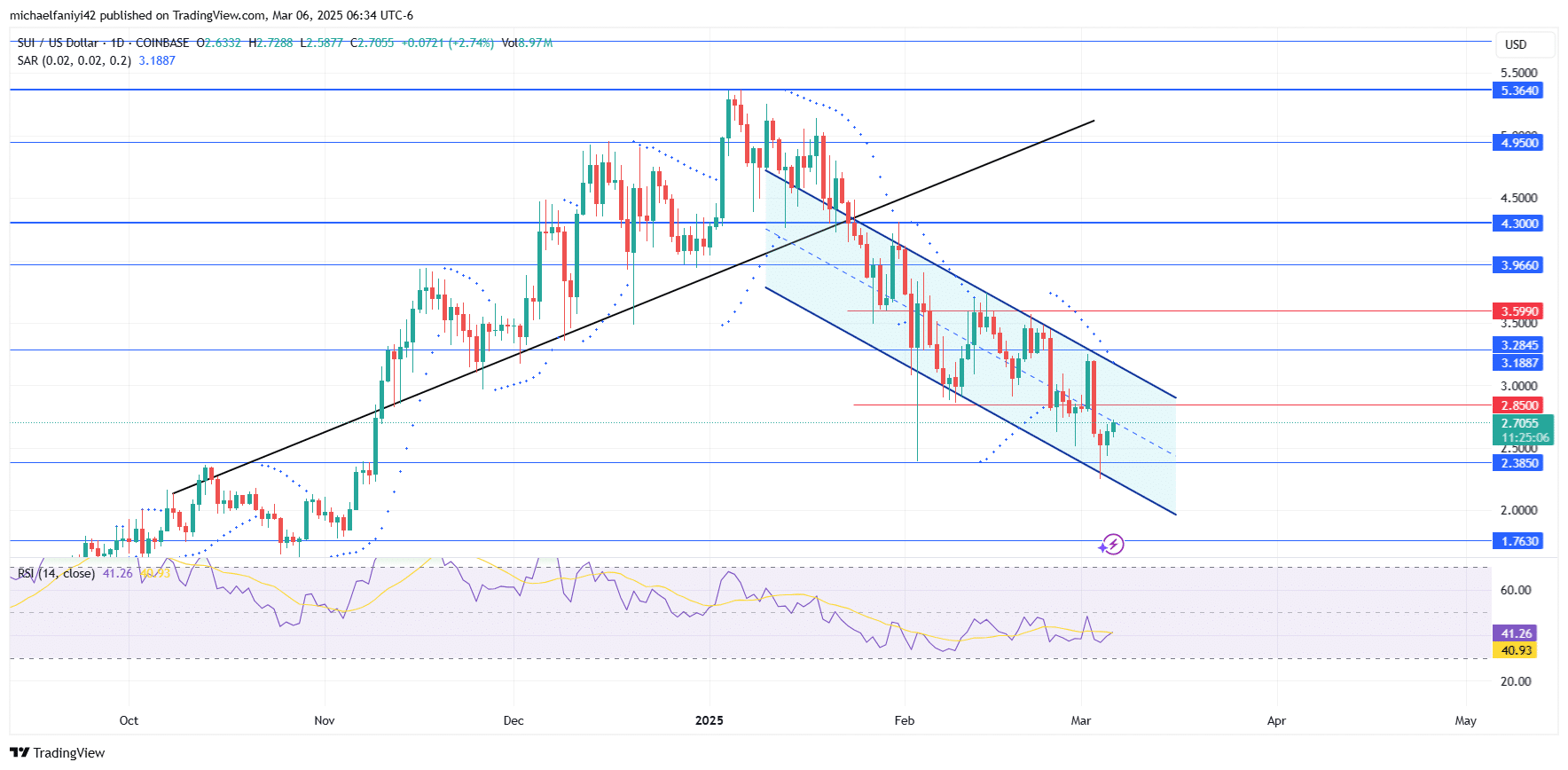Click the 4.3000 price level label
Image resolution: width=1568 pixels, height=770 pixels.
pyautogui.click(x=1518, y=224)
